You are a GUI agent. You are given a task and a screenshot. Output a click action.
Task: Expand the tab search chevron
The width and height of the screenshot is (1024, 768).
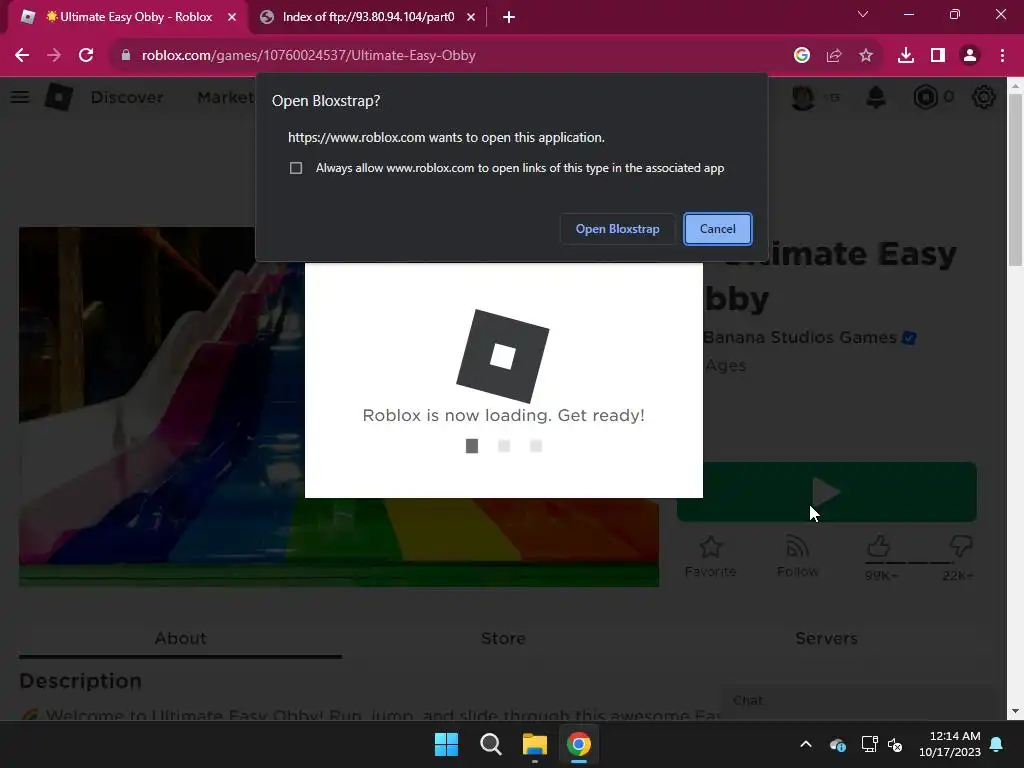coord(863,14)
